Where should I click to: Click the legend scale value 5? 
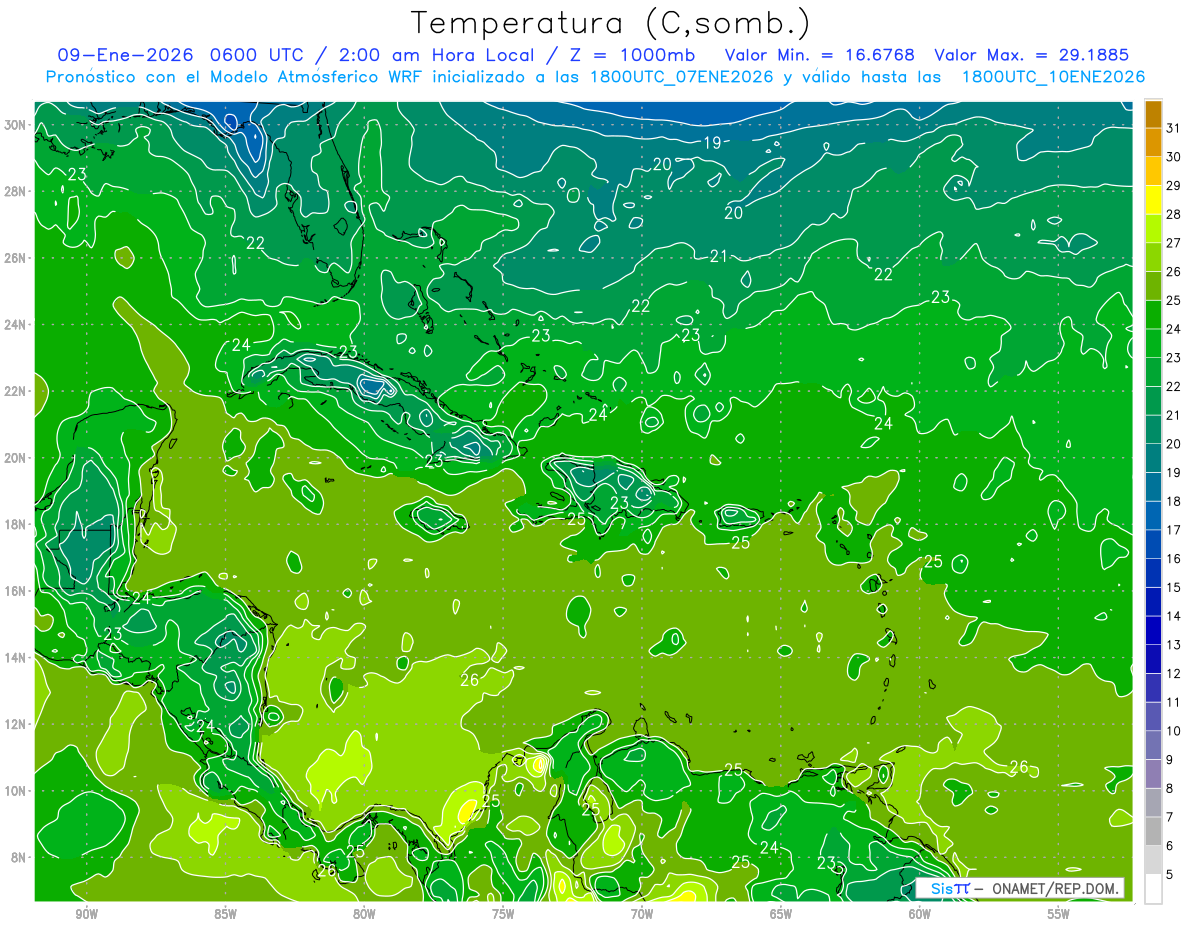[1171, 874]
